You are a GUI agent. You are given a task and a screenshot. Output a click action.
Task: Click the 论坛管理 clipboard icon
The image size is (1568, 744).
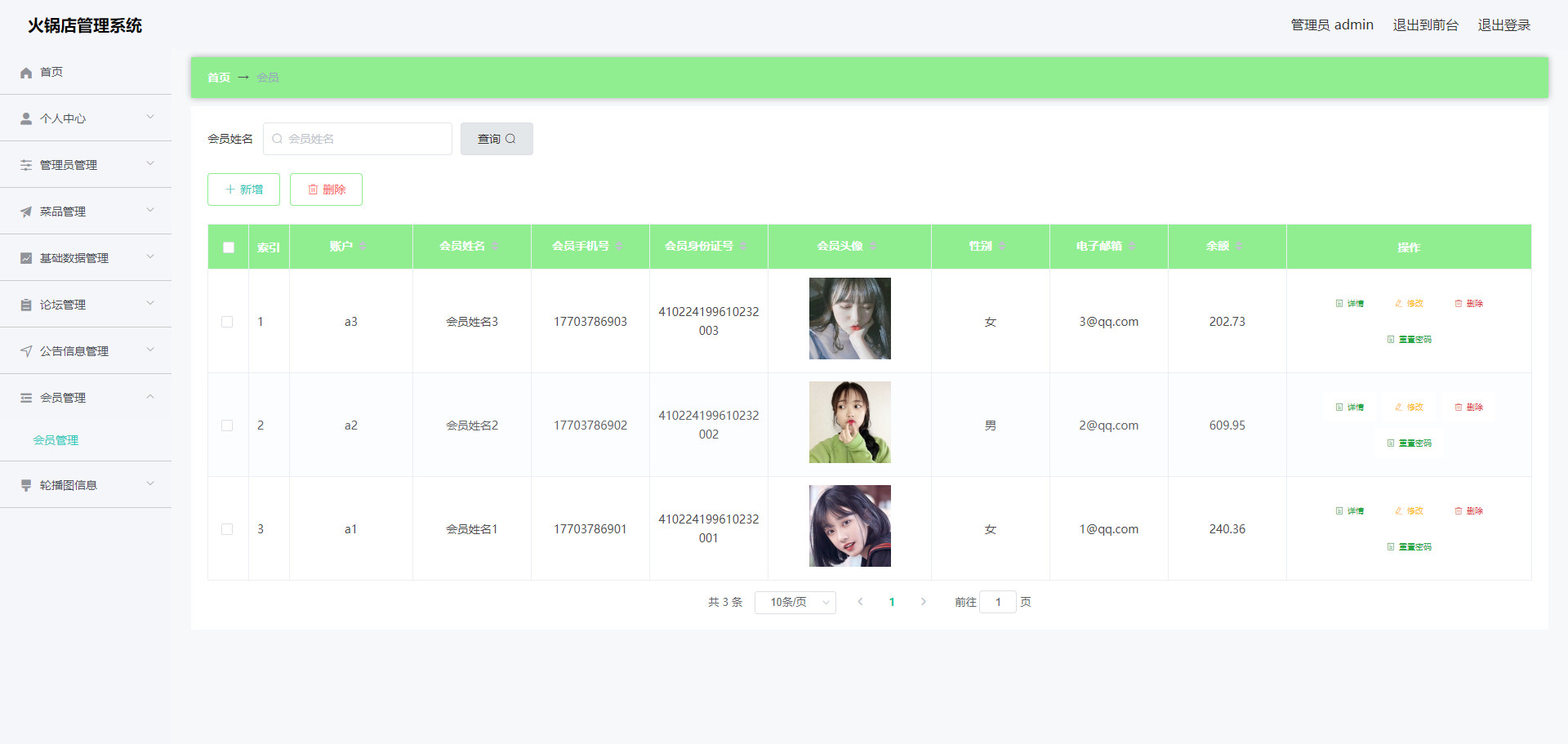click(x=26, y=305)
